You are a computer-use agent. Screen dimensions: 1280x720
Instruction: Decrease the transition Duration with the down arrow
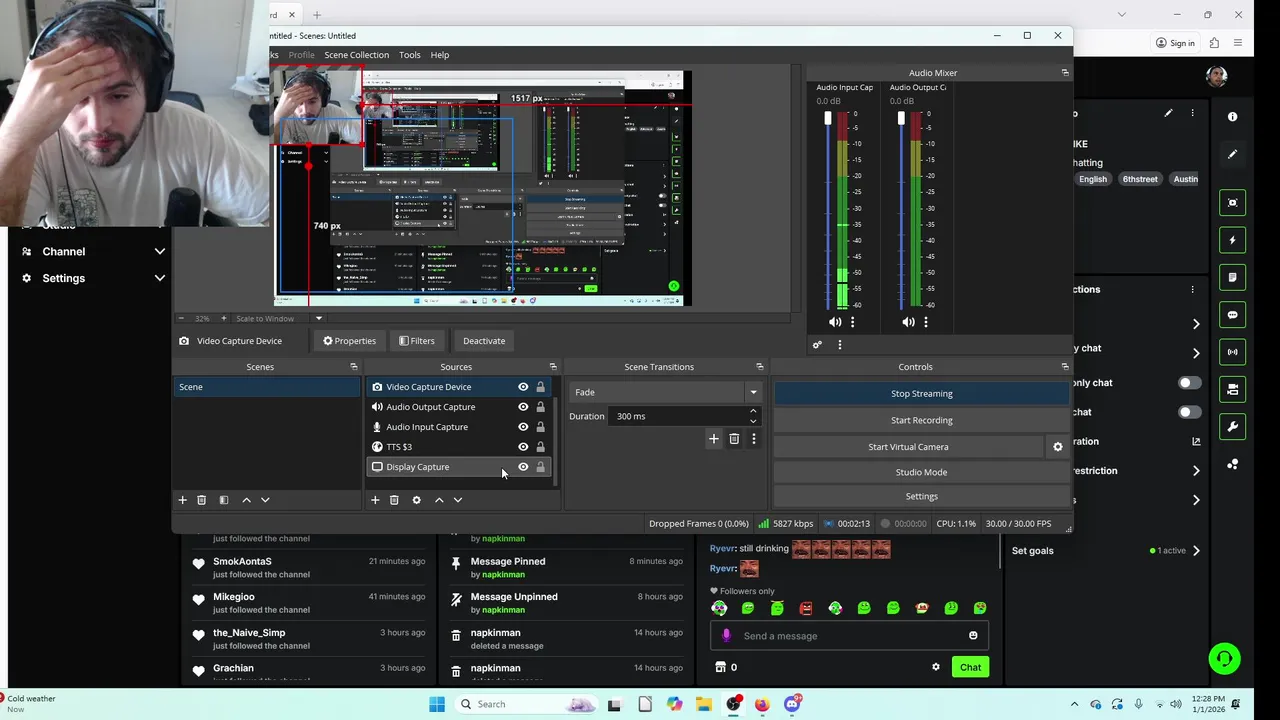point(753,421)
